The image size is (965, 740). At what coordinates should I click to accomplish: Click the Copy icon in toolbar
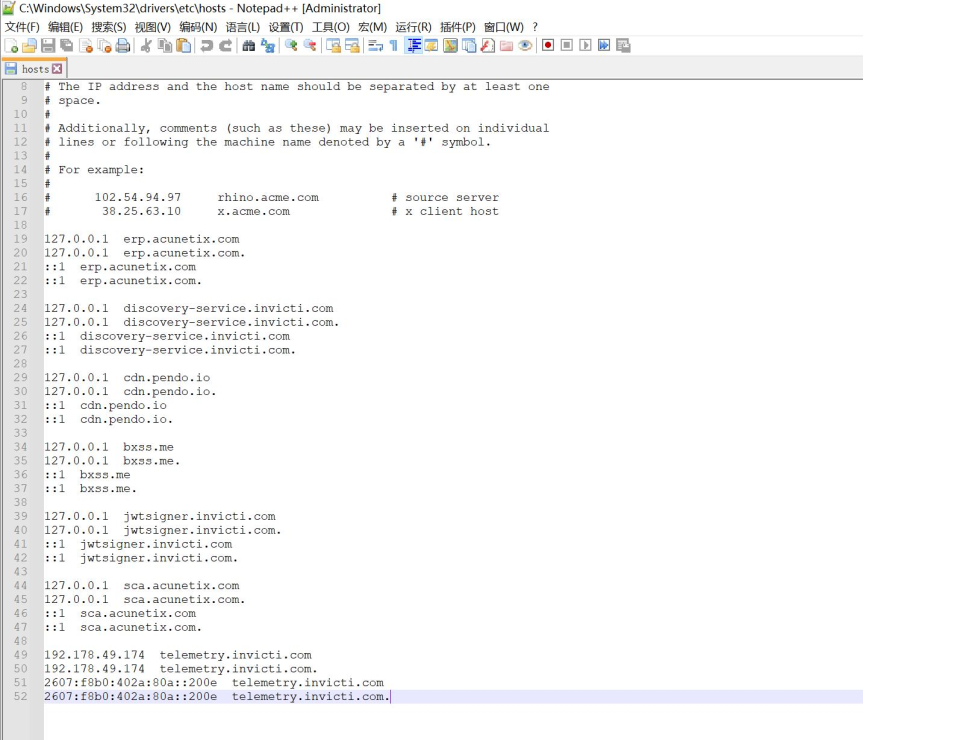click(x=164, y=46)
